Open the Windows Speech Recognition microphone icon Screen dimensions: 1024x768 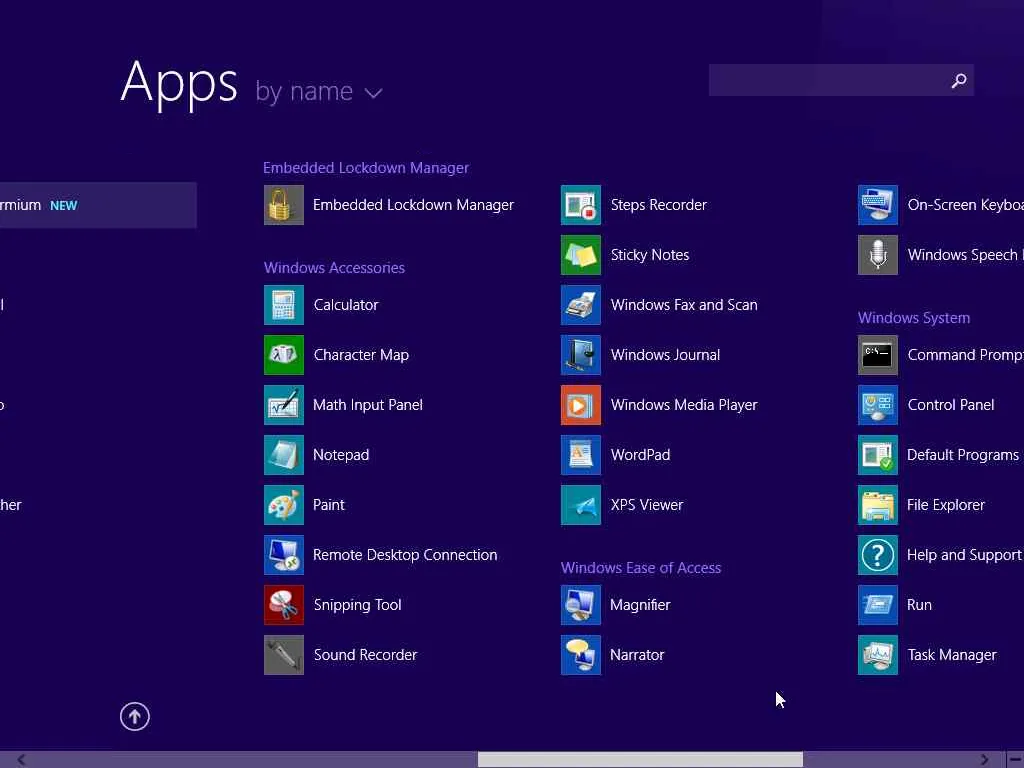[x=878, y=255]
